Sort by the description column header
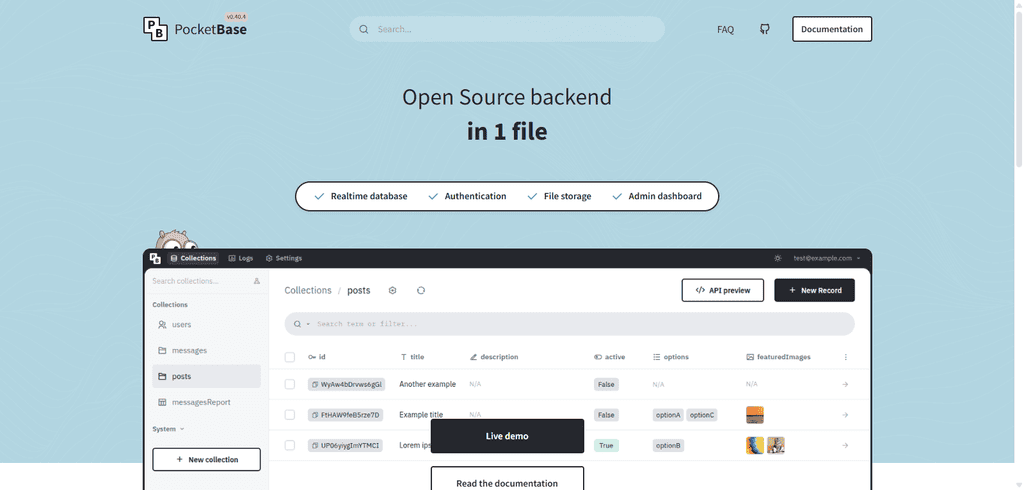The width and height of the screenshot is (1024, 490). [x=494, y=357]
